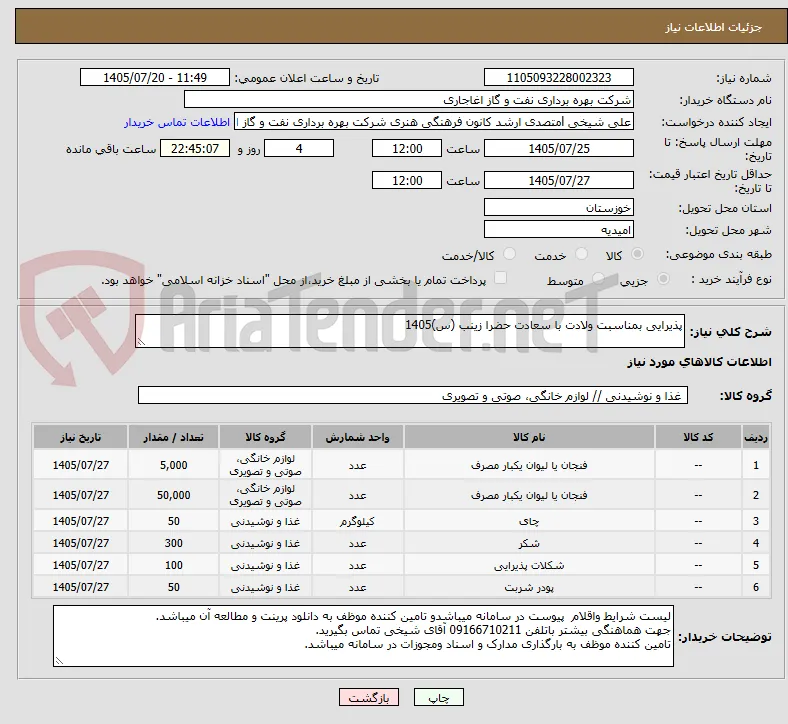
Task: Click the واحد شمارش column header
Action: coord(357,437)
